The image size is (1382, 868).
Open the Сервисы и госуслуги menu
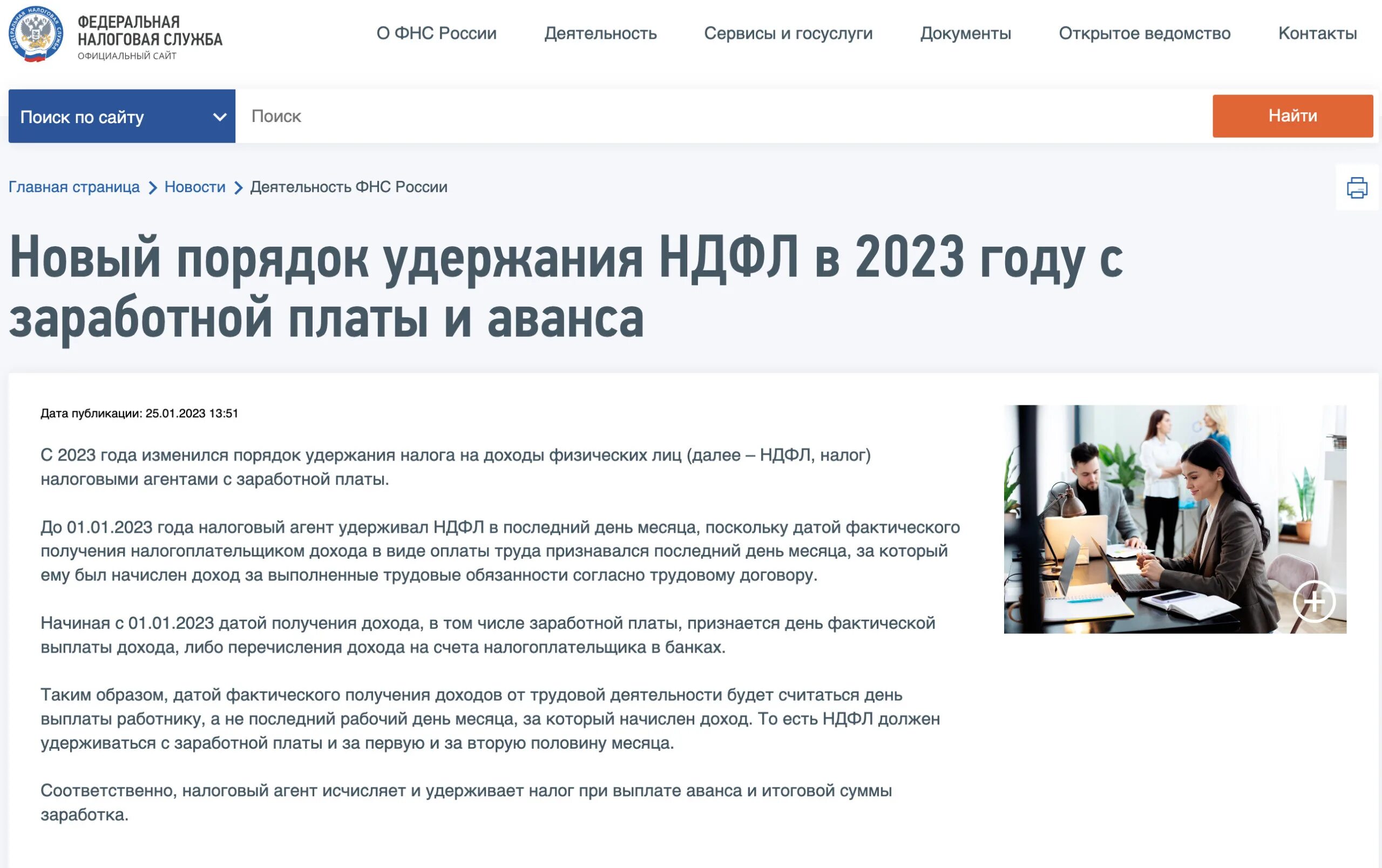click(x=788, y=33)
